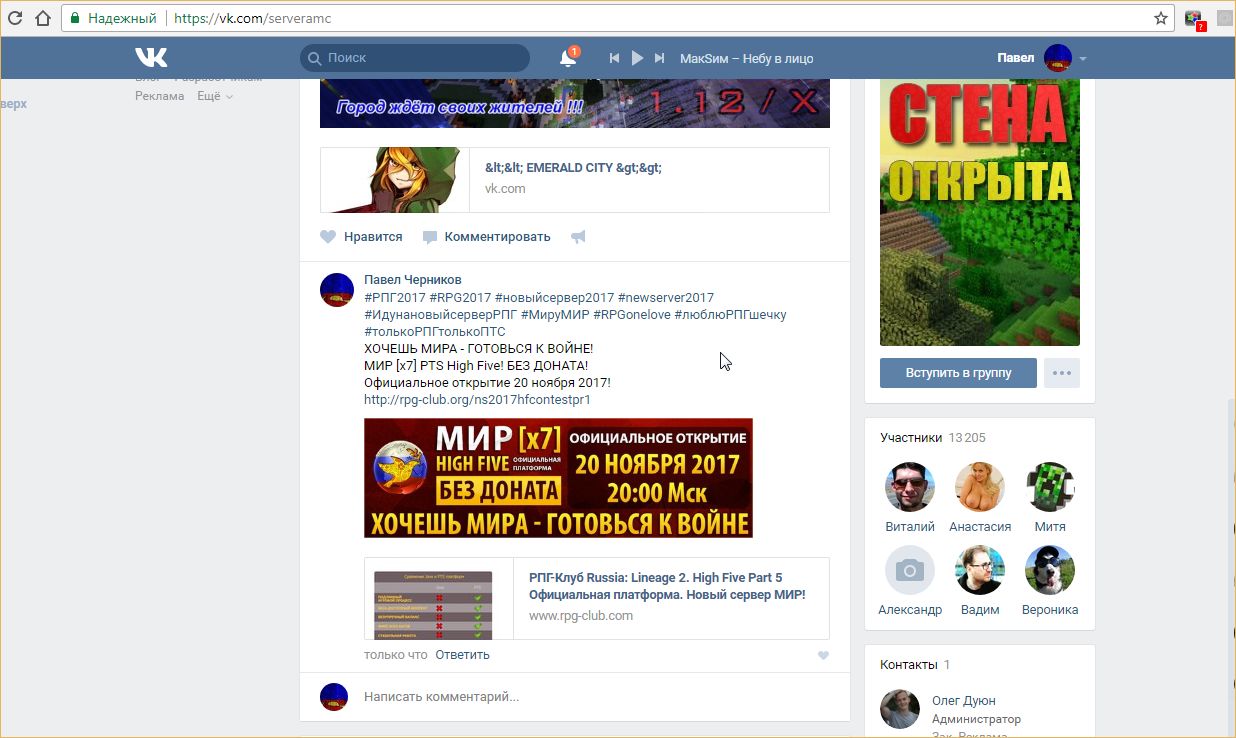Click Ответить to reply to comment
This screenshot has width=1236, height=738.
(x=462, y=655)
